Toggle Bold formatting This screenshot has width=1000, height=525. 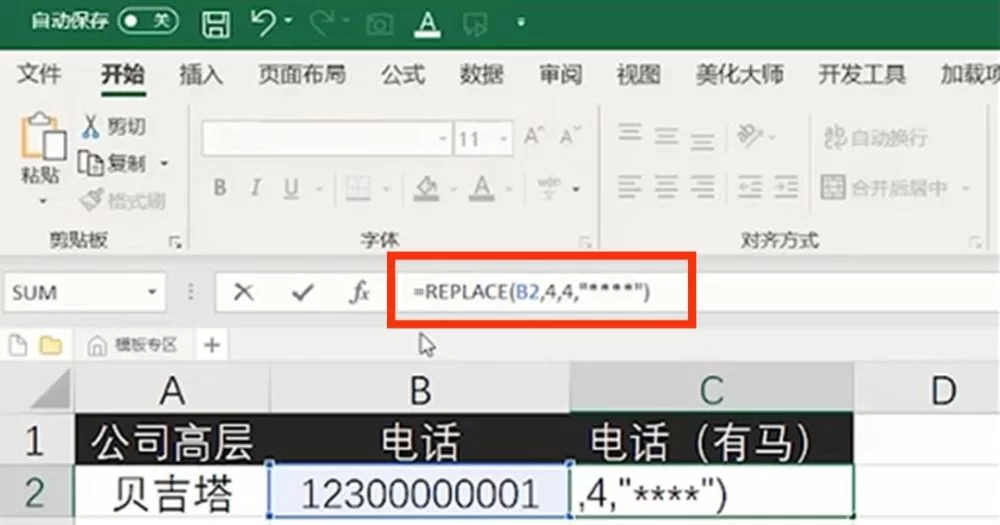click(x=219, y=188)
